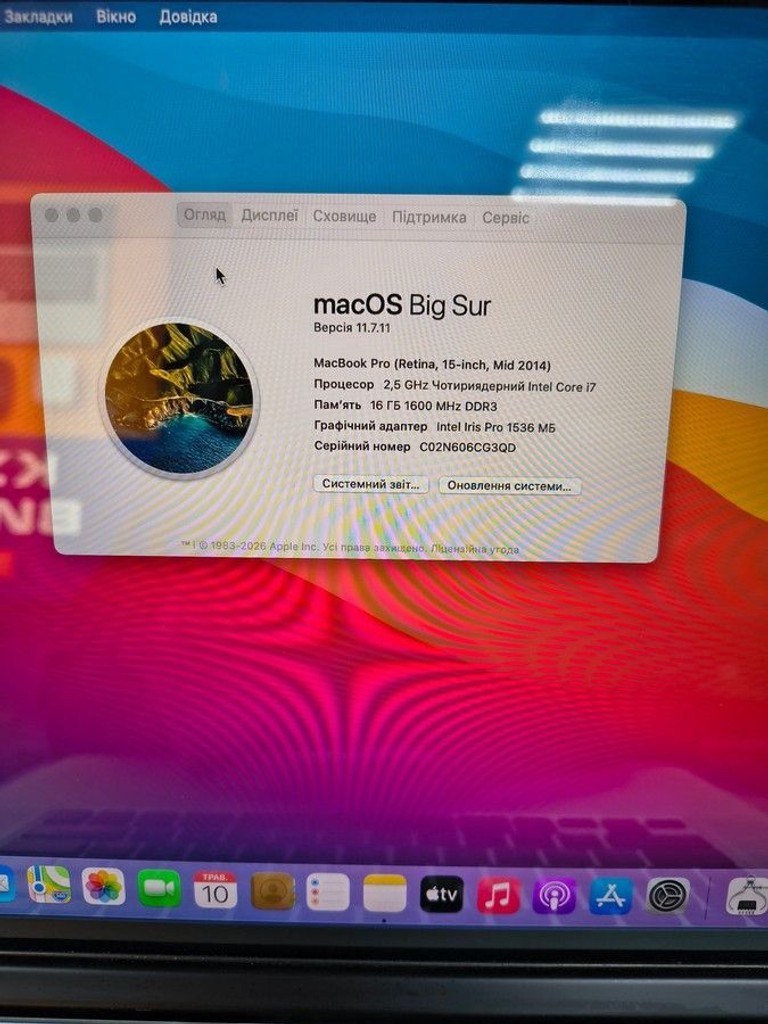Open the App Store in the Dock
This screenshot has height=1024, width=768.
pyautogui.click(x=611, y=896)
